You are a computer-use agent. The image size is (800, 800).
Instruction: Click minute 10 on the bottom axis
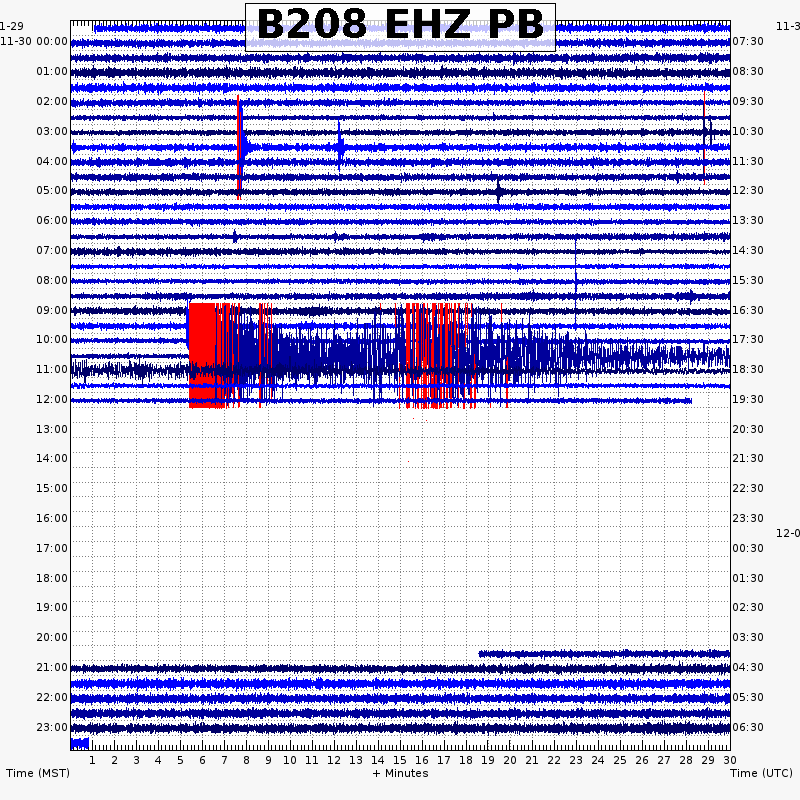point(290,760)
